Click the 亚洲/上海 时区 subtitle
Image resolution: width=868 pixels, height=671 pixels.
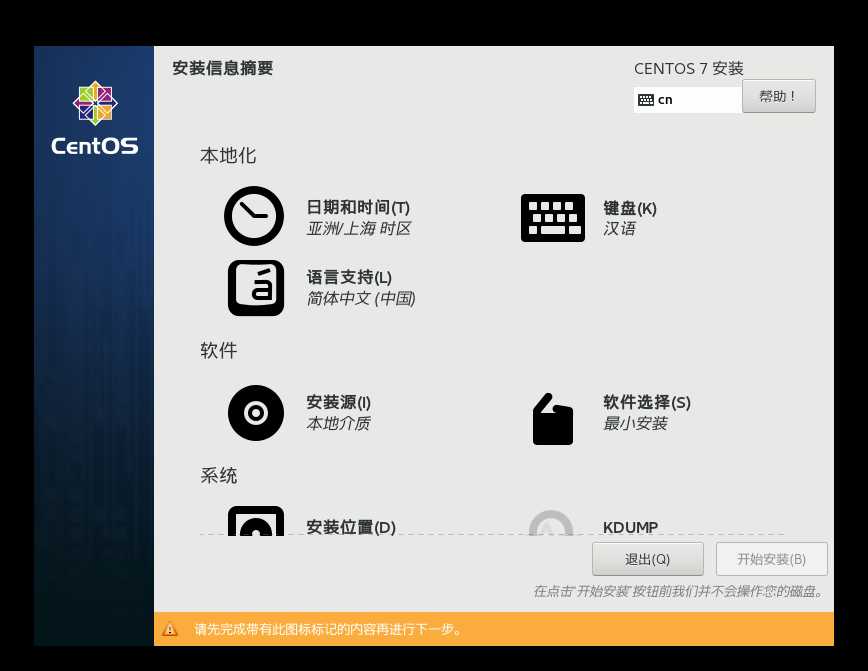(358, 228)
